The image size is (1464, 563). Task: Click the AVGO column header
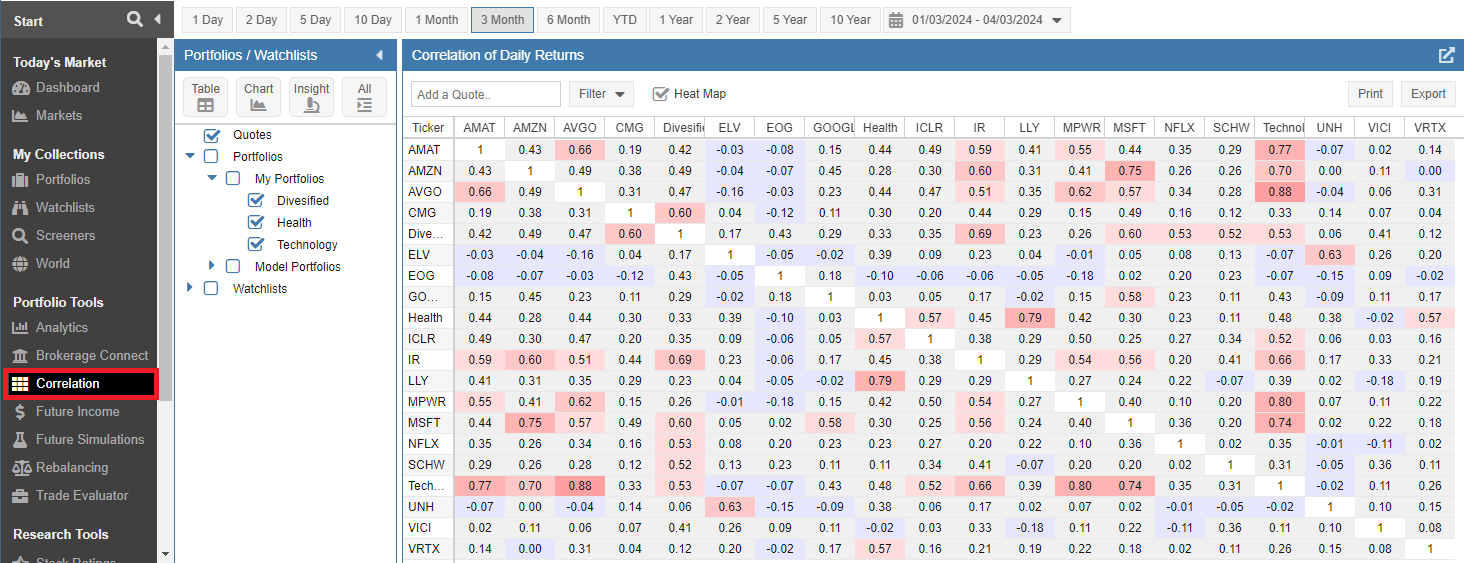[579, 128]
